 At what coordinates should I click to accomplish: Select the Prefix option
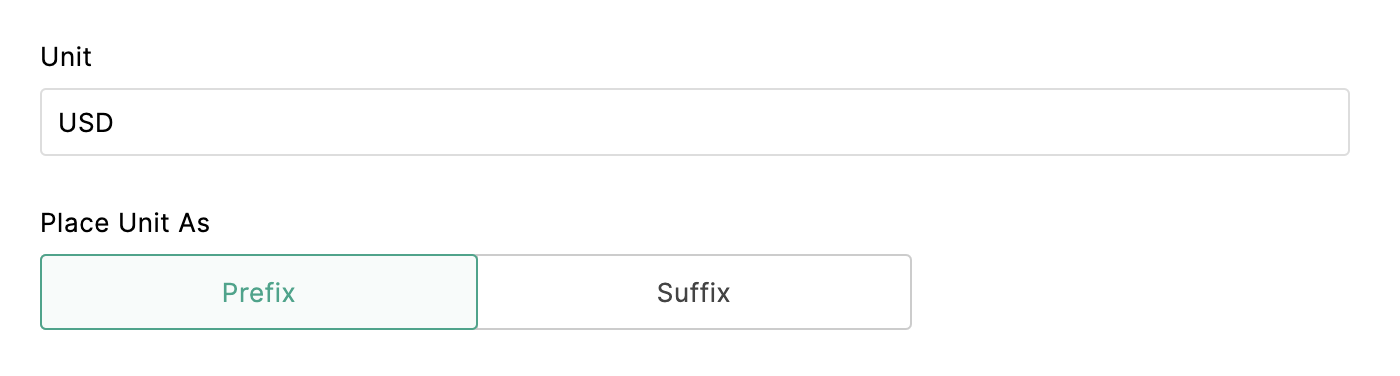click(259, 292)
